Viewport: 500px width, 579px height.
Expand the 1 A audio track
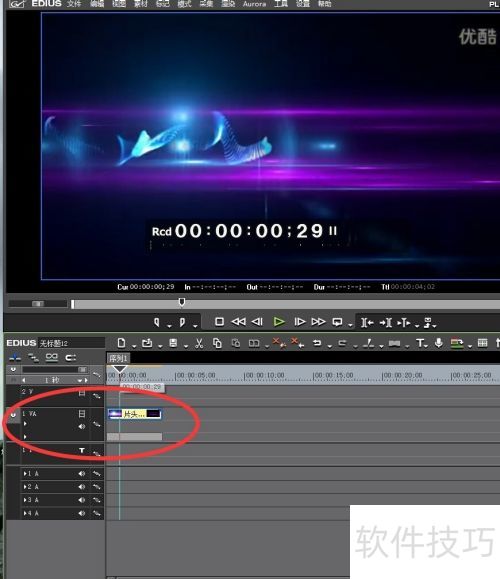pyautogui.click(x=25, y=473)
